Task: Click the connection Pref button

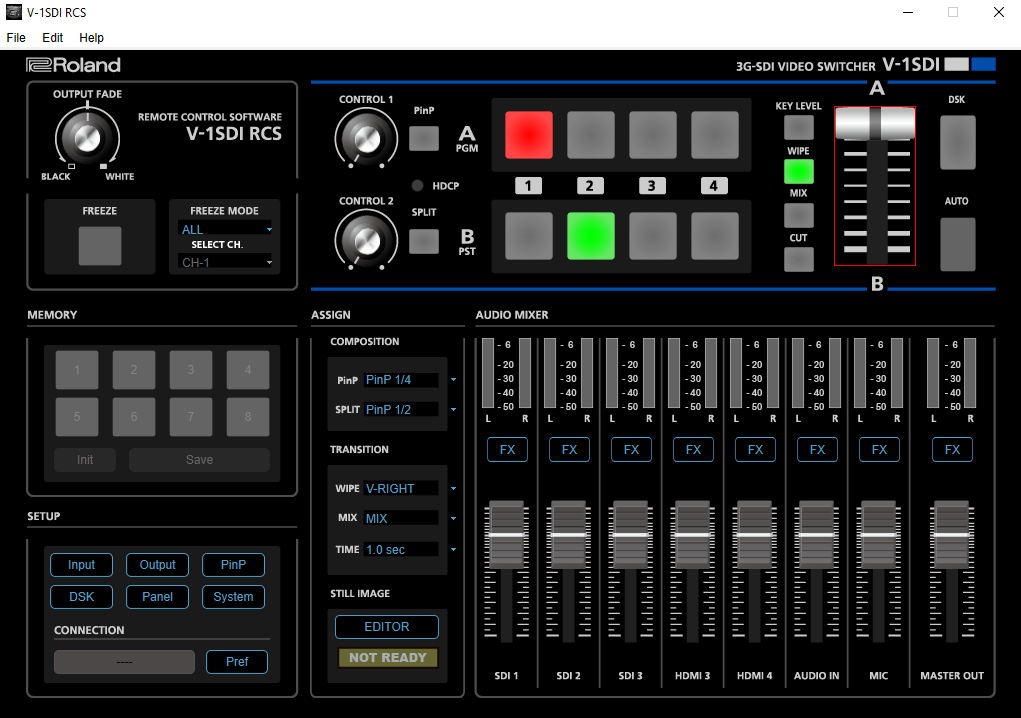Action: coord(237,662)
